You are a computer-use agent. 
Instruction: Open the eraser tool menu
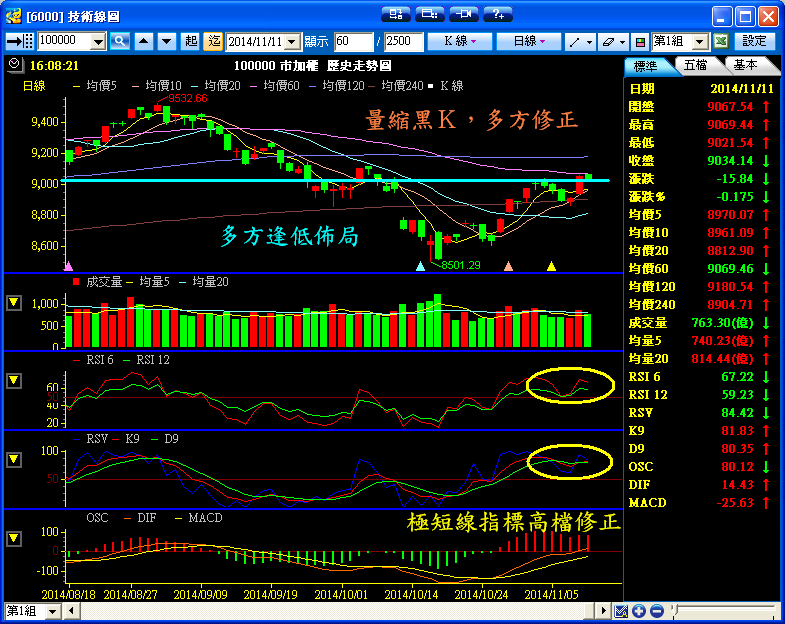click(x=610, y=41)
